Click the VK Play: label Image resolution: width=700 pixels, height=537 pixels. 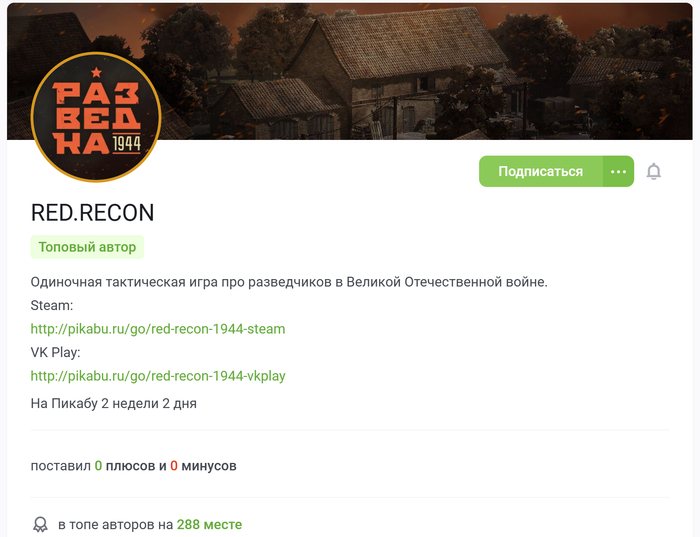[x=55, y=352]
